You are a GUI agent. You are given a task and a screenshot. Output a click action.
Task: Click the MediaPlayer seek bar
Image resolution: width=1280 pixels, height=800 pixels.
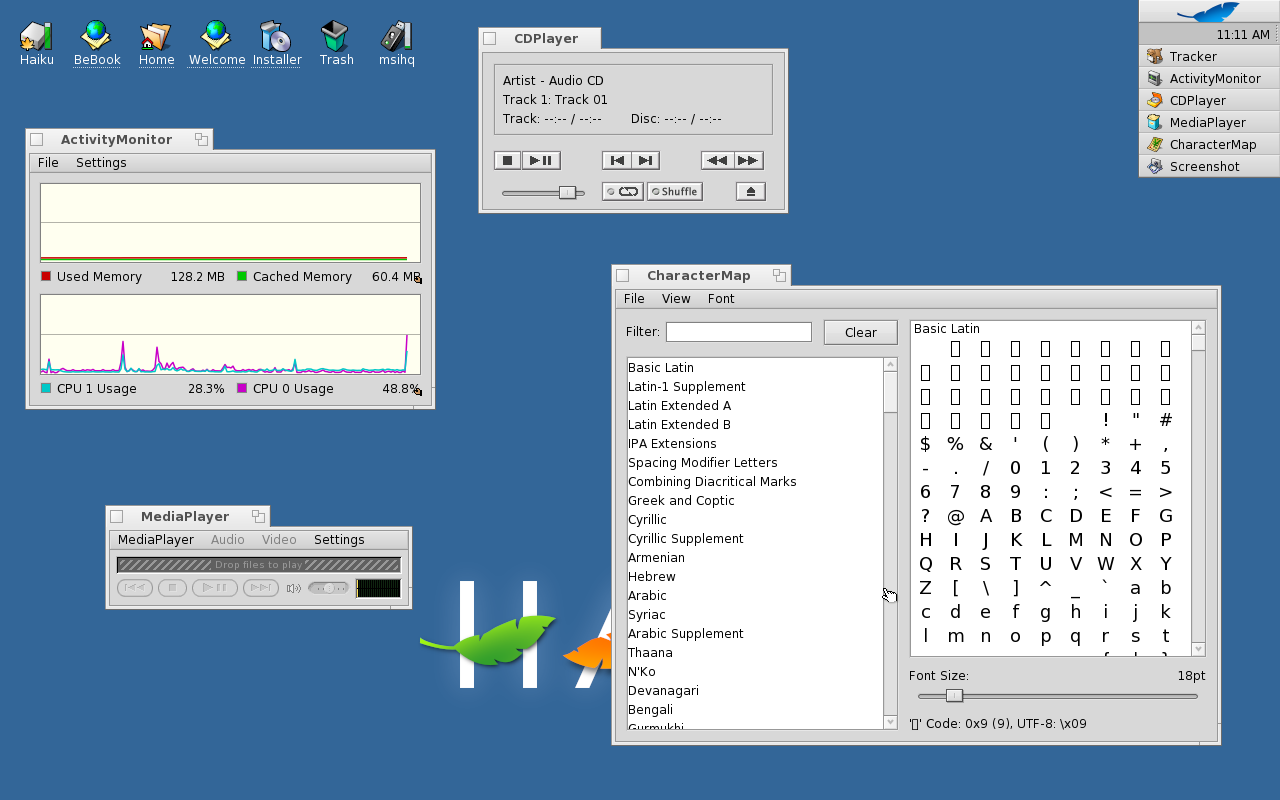[x=258, y=565]
